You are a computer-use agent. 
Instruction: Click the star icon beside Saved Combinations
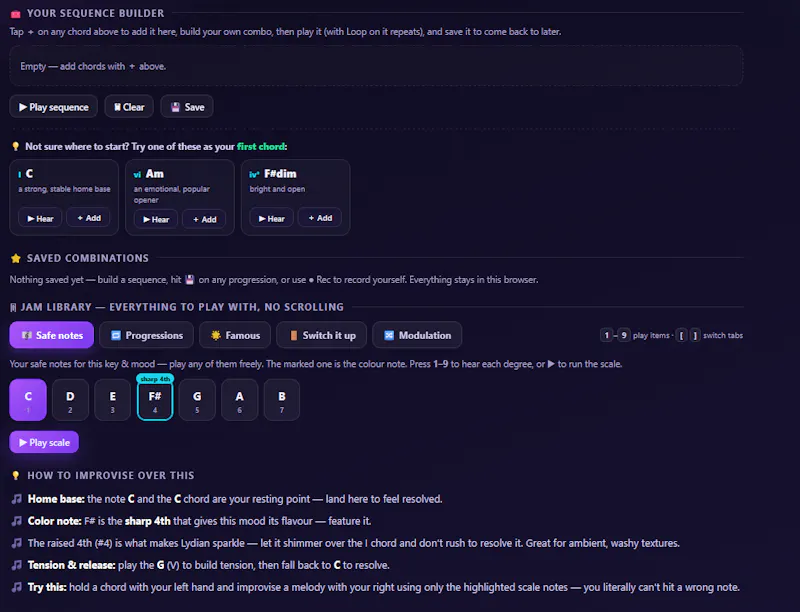(16, 259)
